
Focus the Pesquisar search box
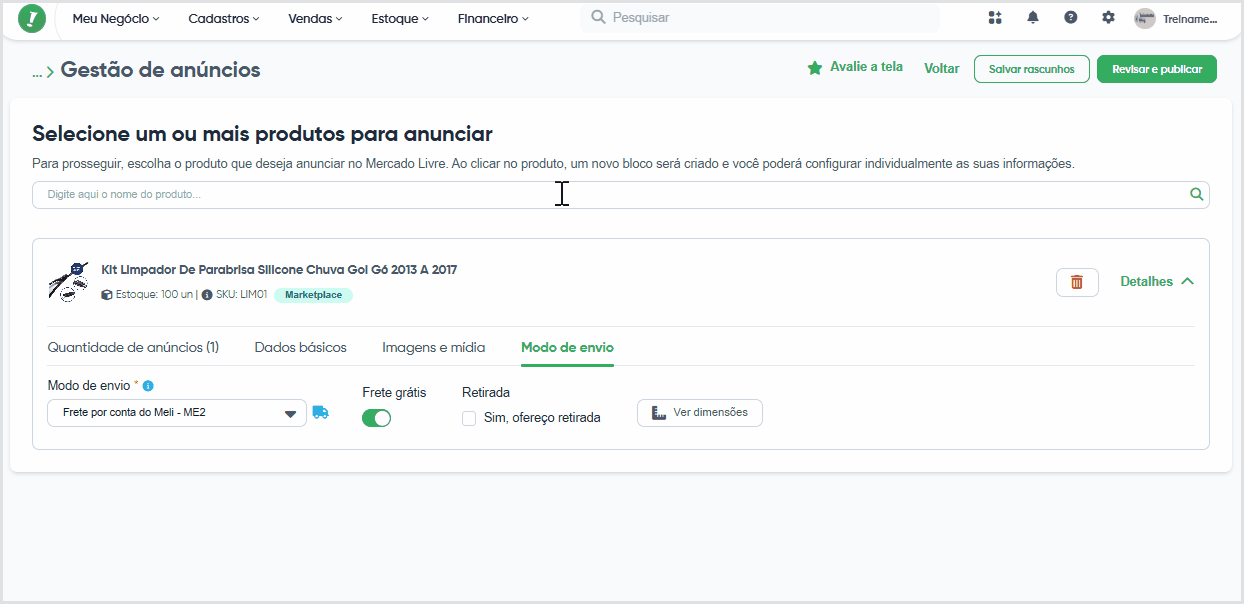tap(760, 18)
